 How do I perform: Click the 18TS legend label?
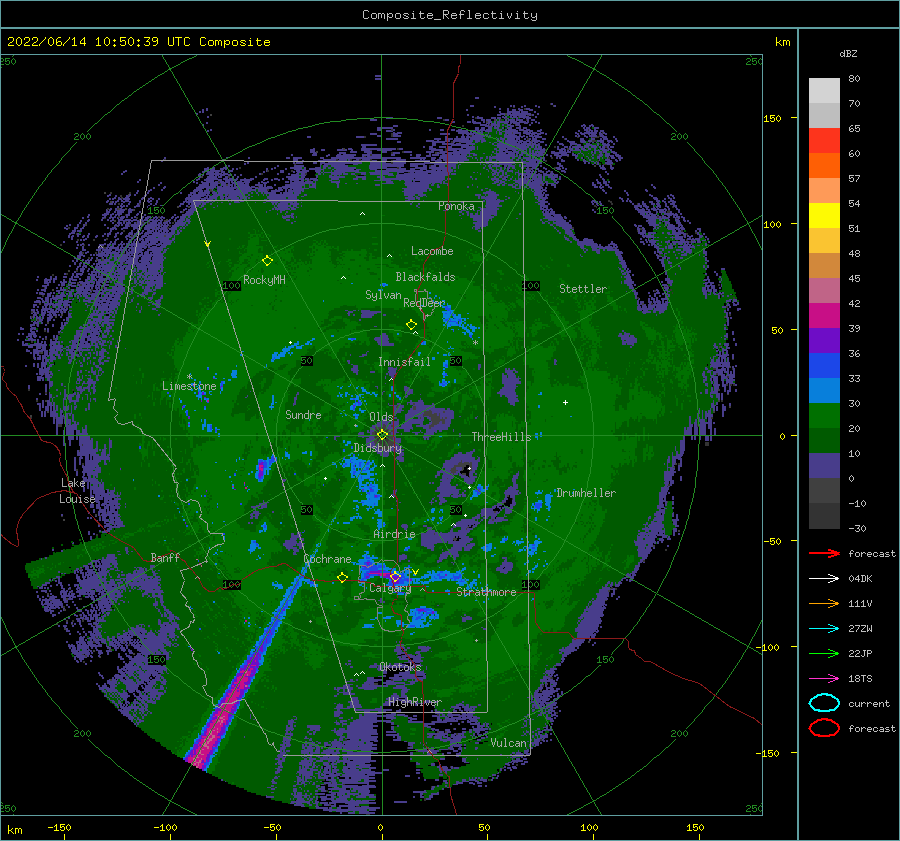click(860, 679)
